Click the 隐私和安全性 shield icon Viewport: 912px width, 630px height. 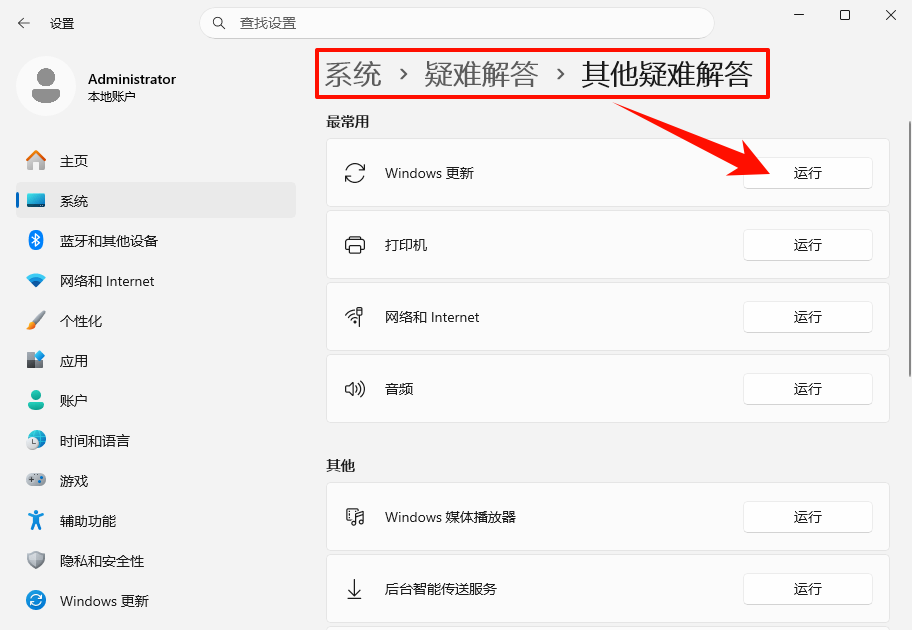tap(36, 560)
